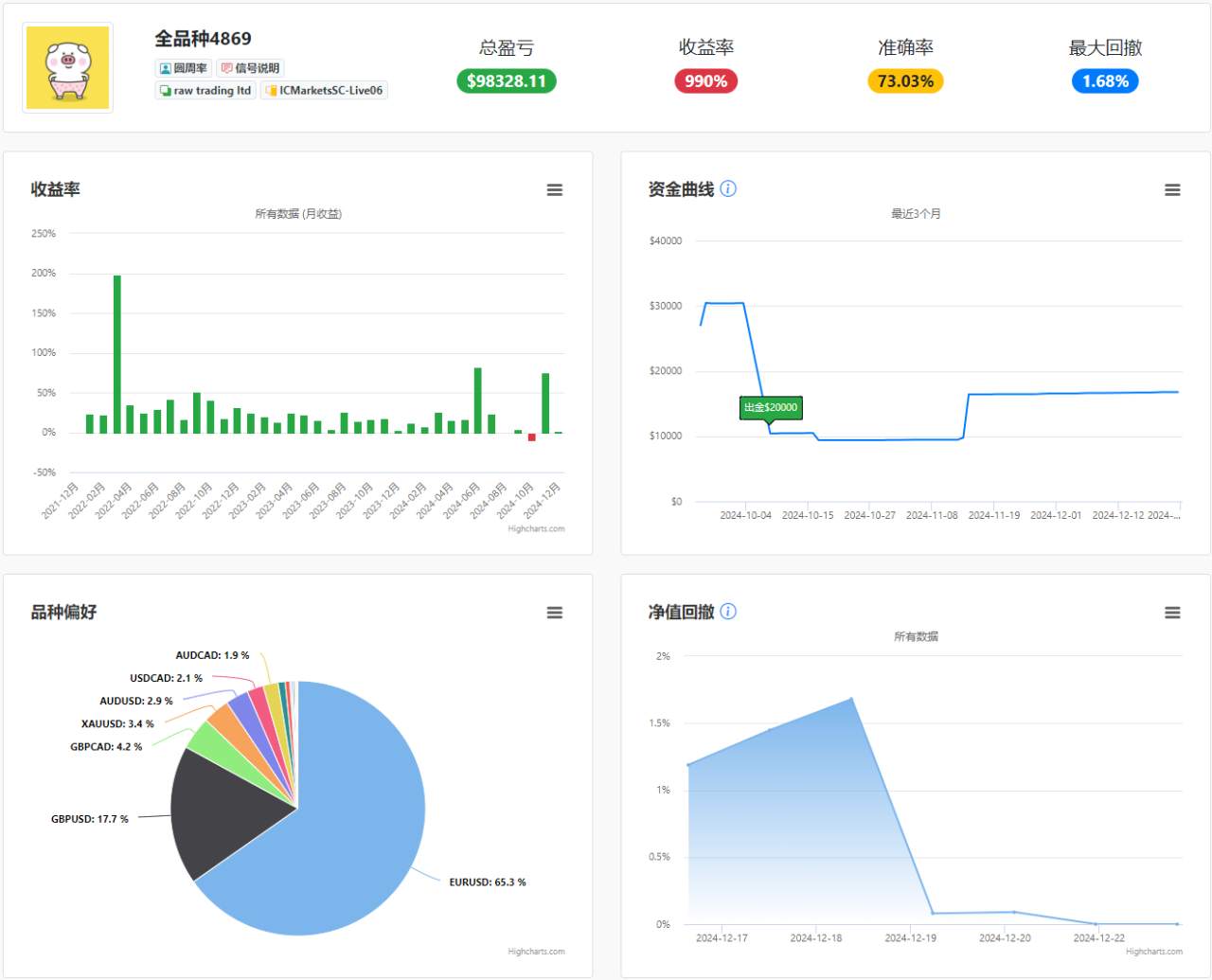Click the AUDUSD: 2.9 % label
Viewport: 1212px width, 980px height.
[136, 702]
